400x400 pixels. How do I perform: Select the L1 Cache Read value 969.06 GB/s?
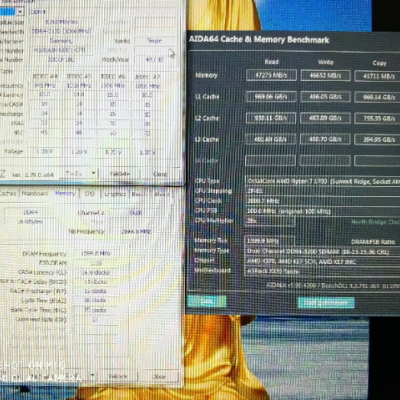pos(271,97)
